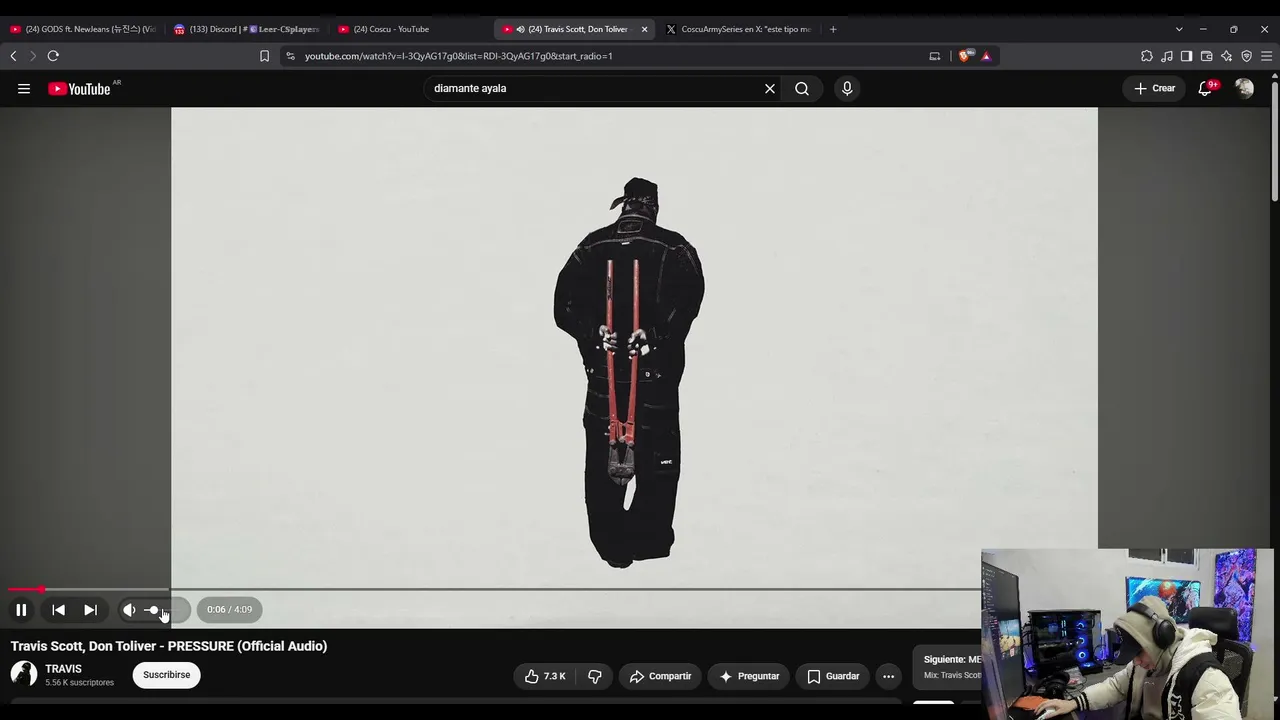Open the tab search dropdown chevron

[x=1179, y=29]
